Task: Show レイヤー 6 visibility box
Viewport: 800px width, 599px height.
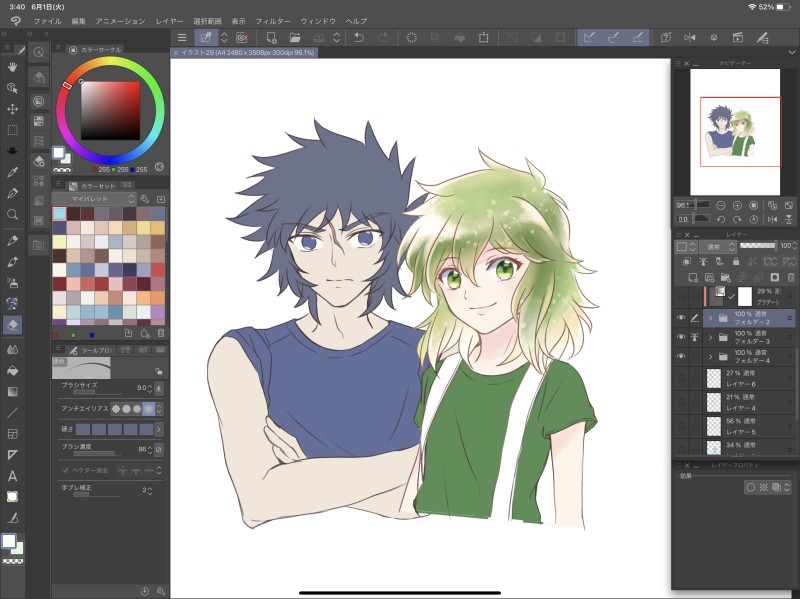Action: tap(681, 378)
